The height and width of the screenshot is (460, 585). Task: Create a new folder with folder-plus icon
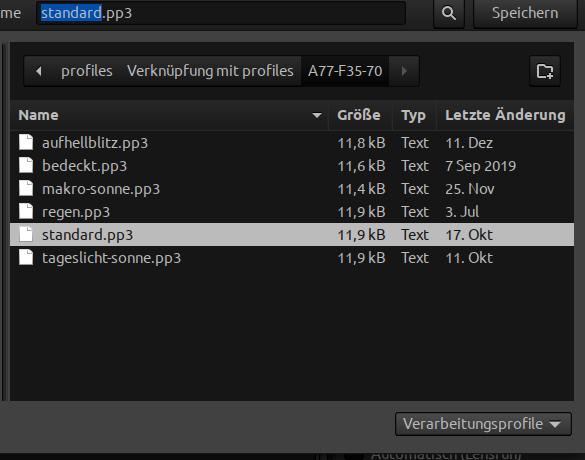point(545,71)
